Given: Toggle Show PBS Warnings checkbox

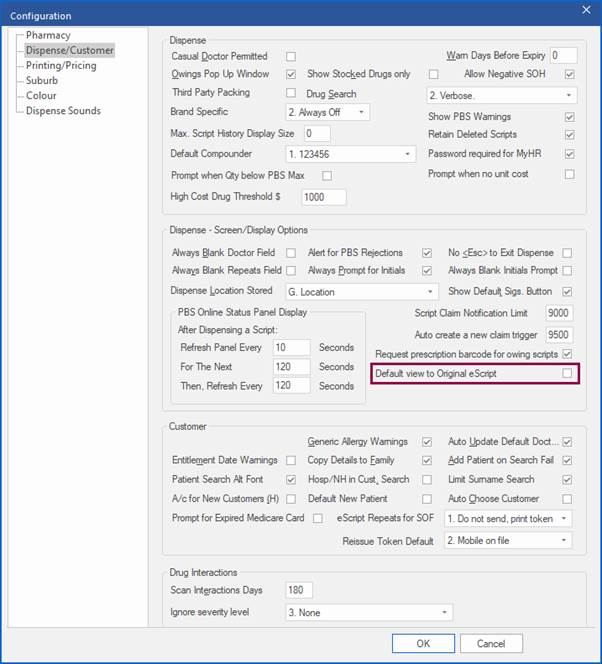Looking at the screenshot, I should [x=569, y=117].
